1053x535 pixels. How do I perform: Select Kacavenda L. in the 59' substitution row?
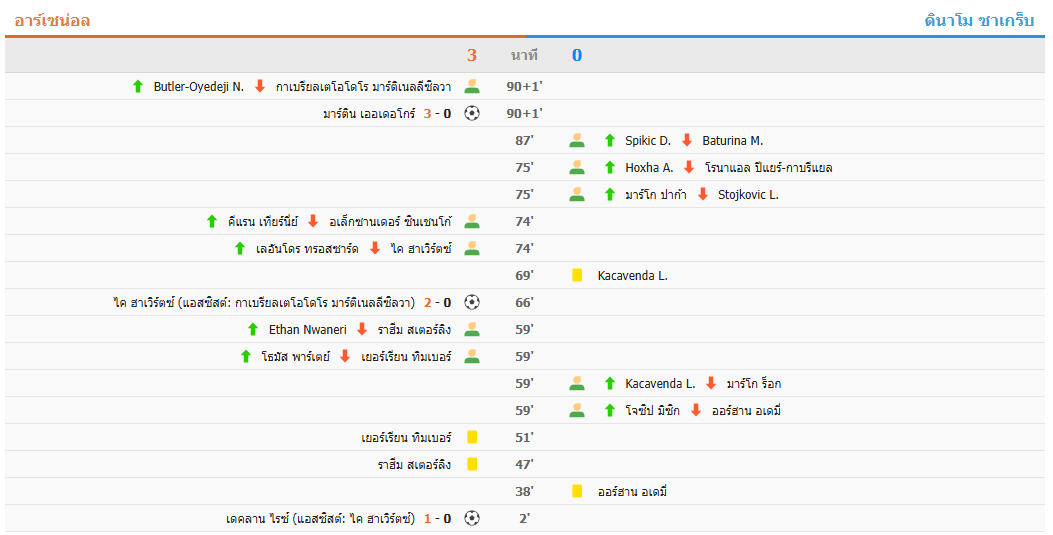(660, 383)
